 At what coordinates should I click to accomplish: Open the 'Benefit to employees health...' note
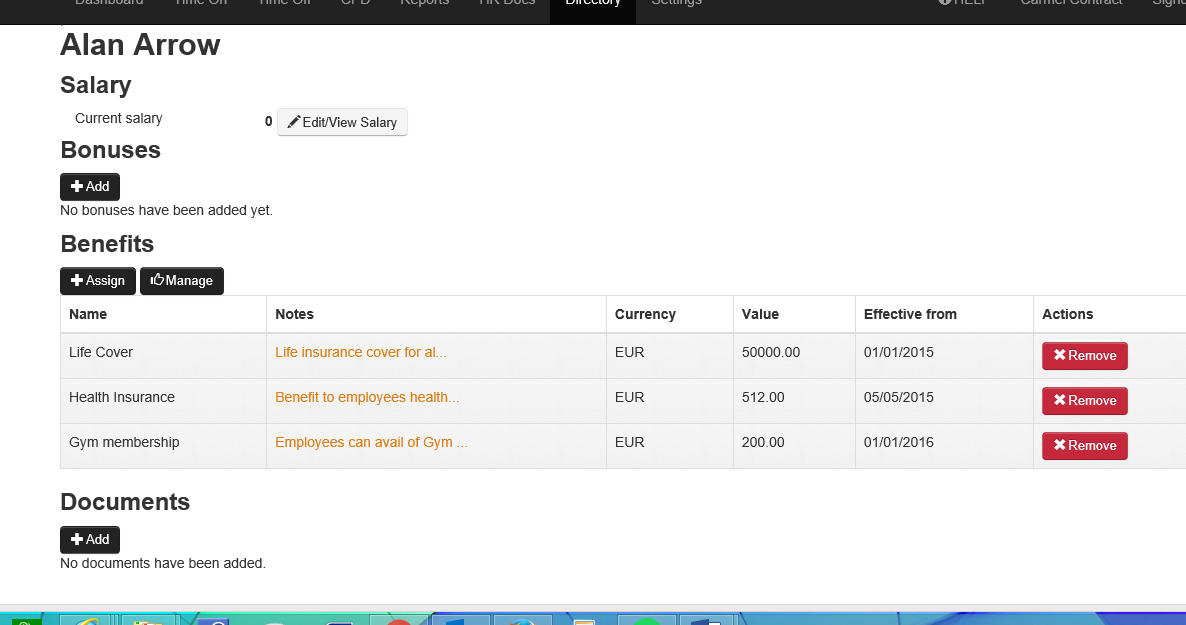[x=367, y=397]
